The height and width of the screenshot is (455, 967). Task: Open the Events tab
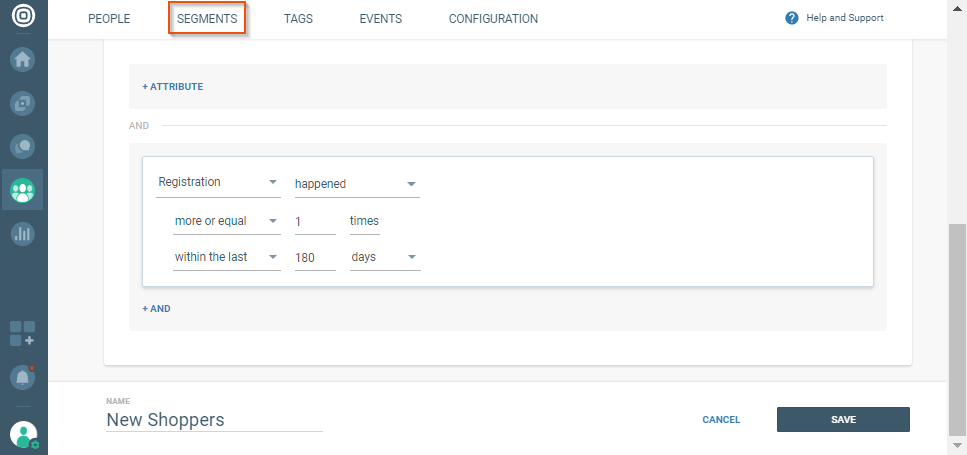tap(380, 19)
